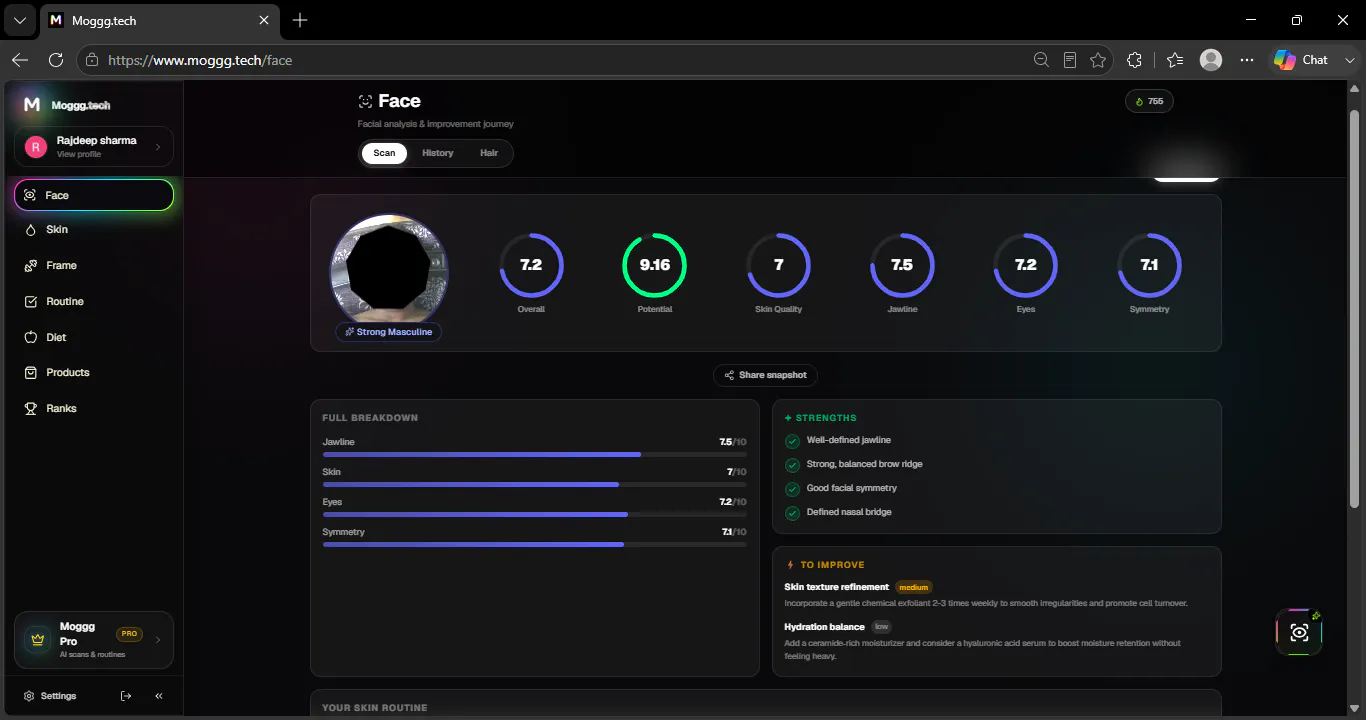Switch to the Hair tab

tap(489, 153)
